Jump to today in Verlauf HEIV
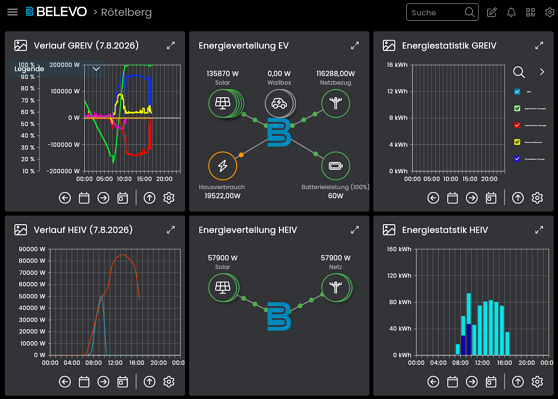Screen dimensions: 558x399 [122, 382]
